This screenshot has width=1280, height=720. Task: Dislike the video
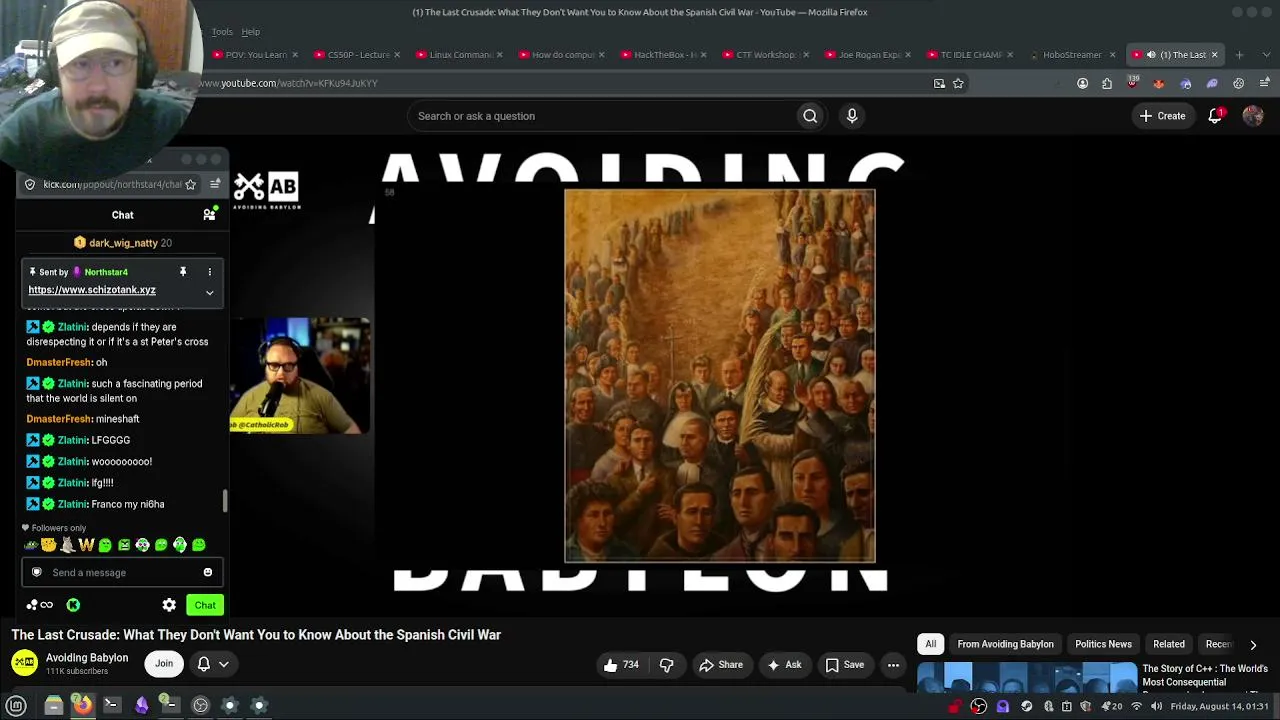pyautogui.click(x=667, y=665)
